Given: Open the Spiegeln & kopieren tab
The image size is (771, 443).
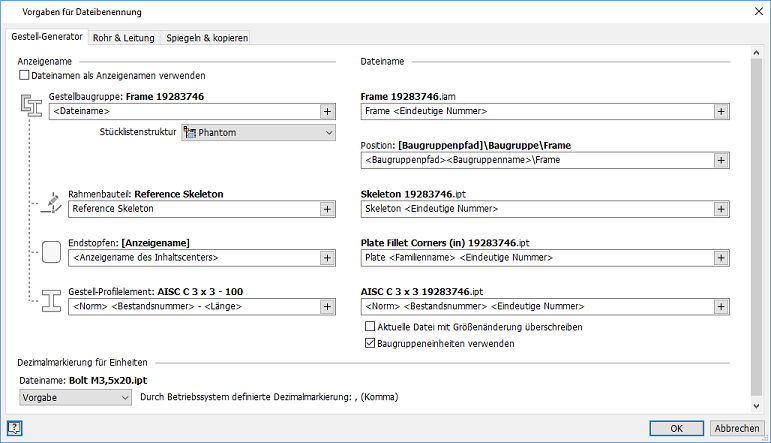Looking at the screenshot, I should pos(206,38).
